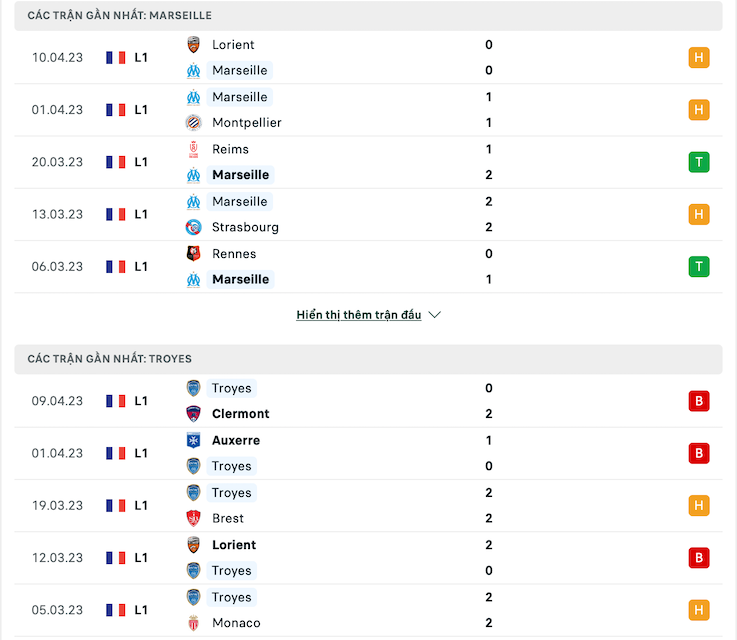Image resolution: width=737 pixels, height=640 pixels.
Task: Click French flag in 06.03.23 match row
Action: (116, 267)
